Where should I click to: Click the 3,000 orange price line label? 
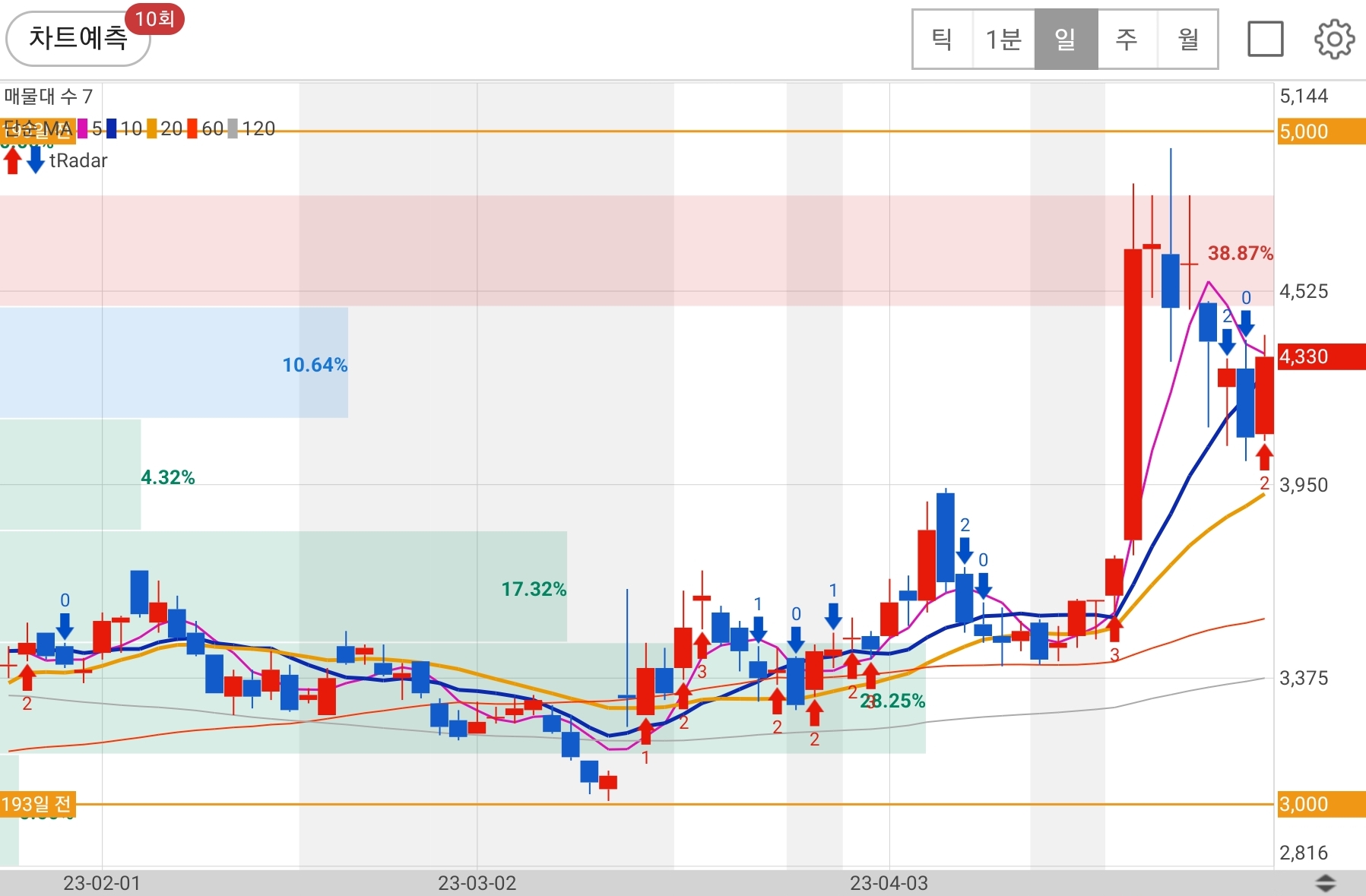1321,804
